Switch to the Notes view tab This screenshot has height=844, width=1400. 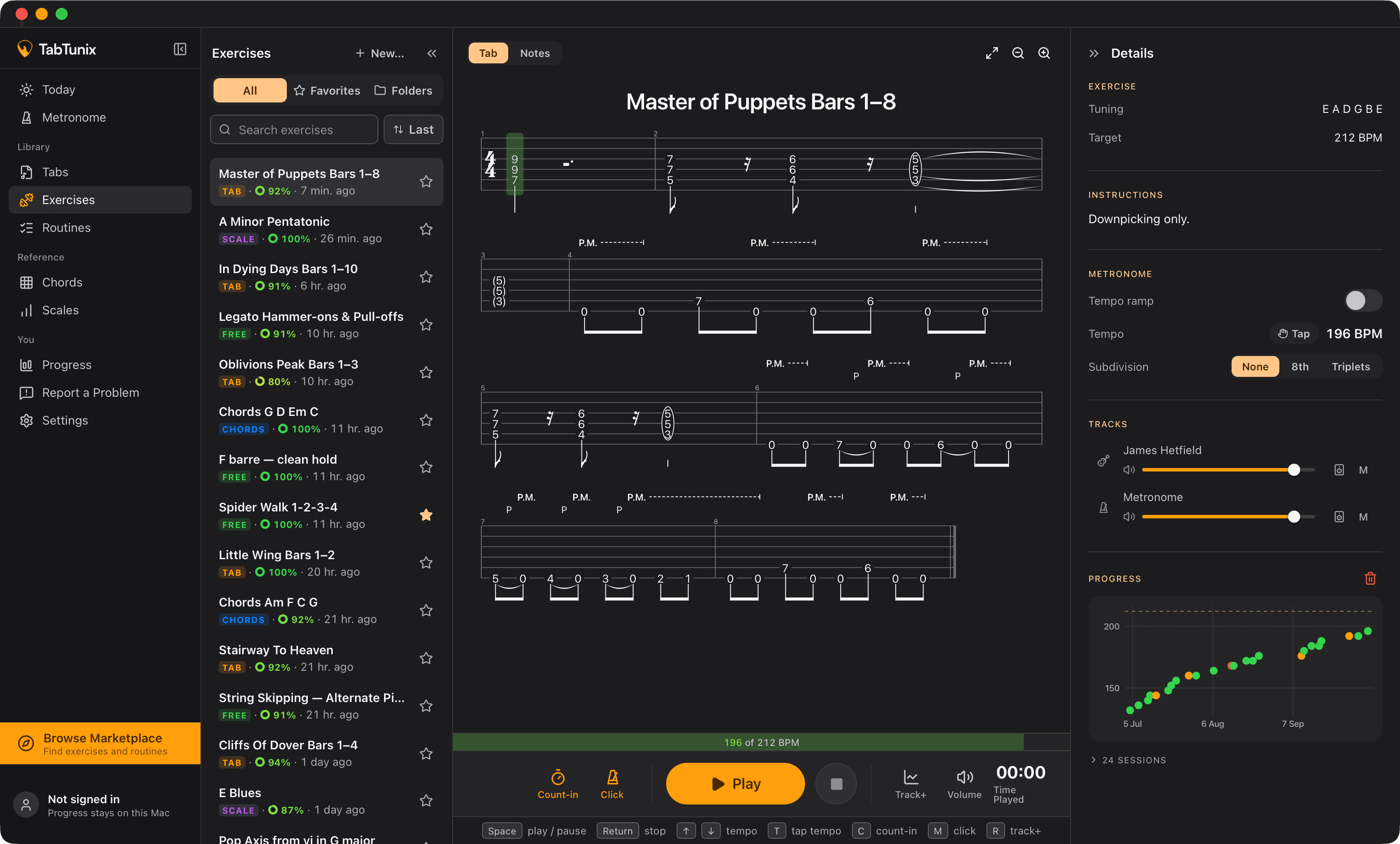click(535, 53)
